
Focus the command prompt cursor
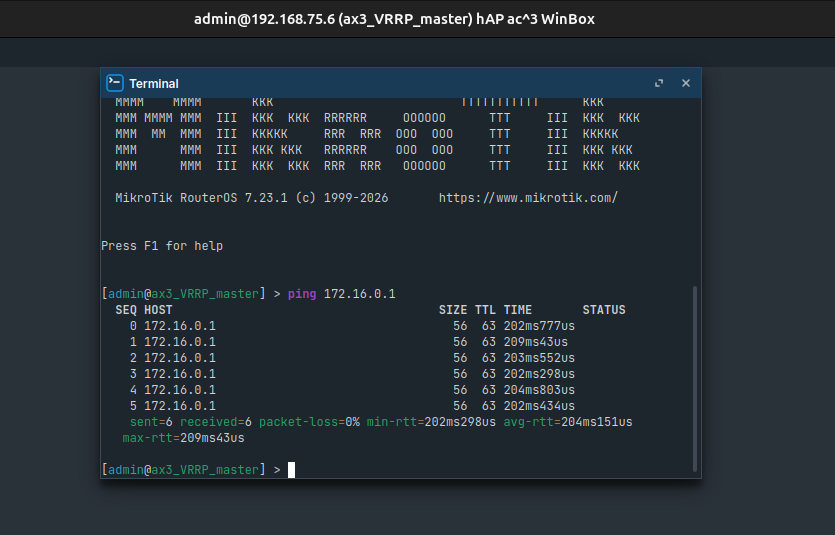[291, 470]
